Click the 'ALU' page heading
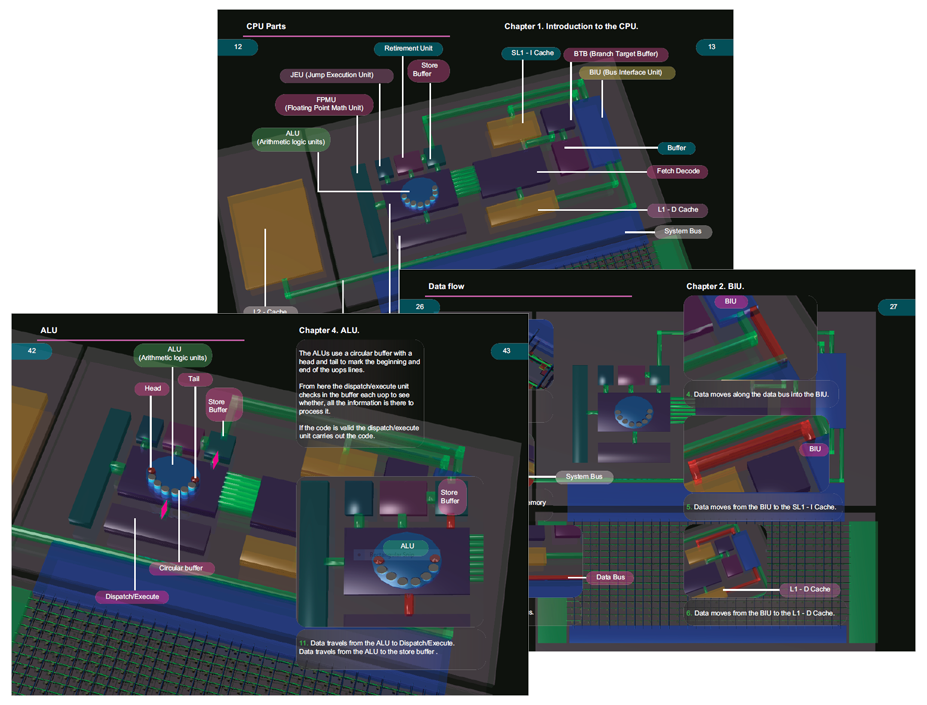Image resolution: width=927 pixels, height=705 pixels. [49, 331]
